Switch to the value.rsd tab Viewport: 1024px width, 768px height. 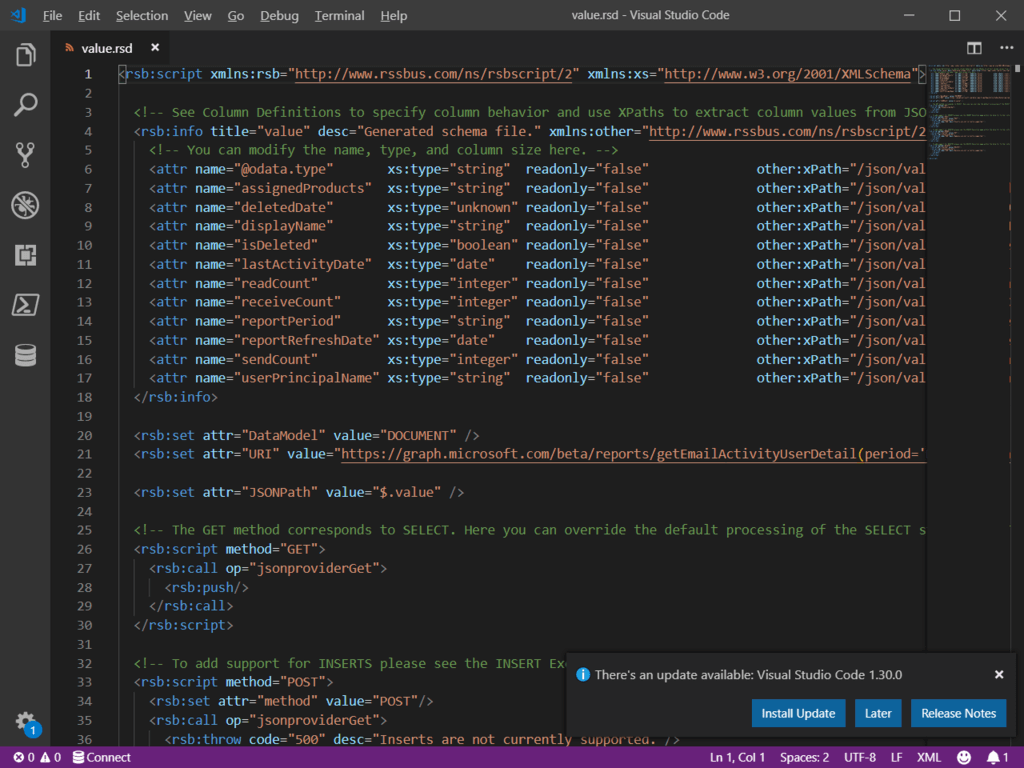tap(107, 48)
